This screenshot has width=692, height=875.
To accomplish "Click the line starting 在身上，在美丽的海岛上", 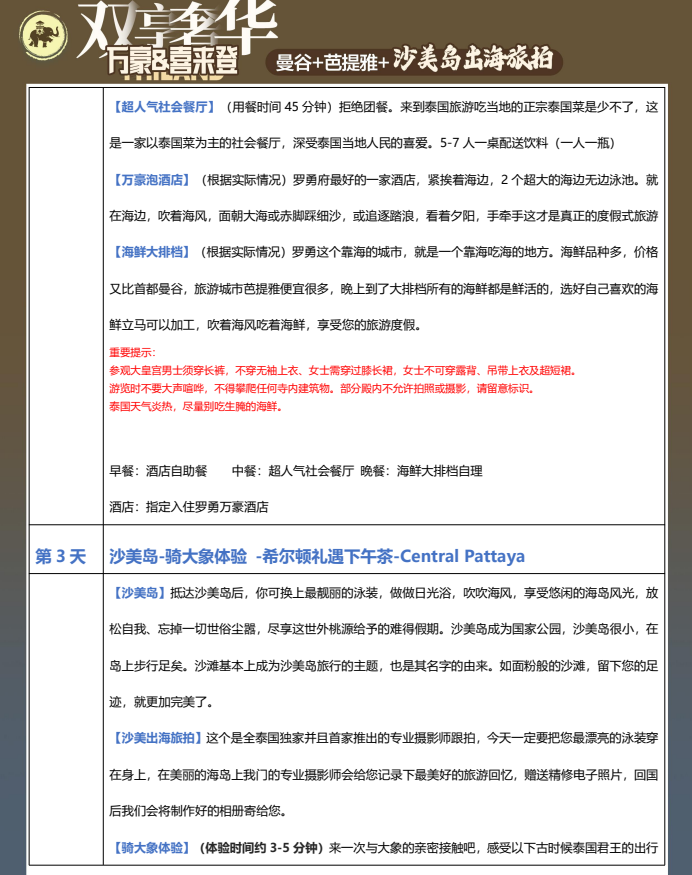I will 383,775.
